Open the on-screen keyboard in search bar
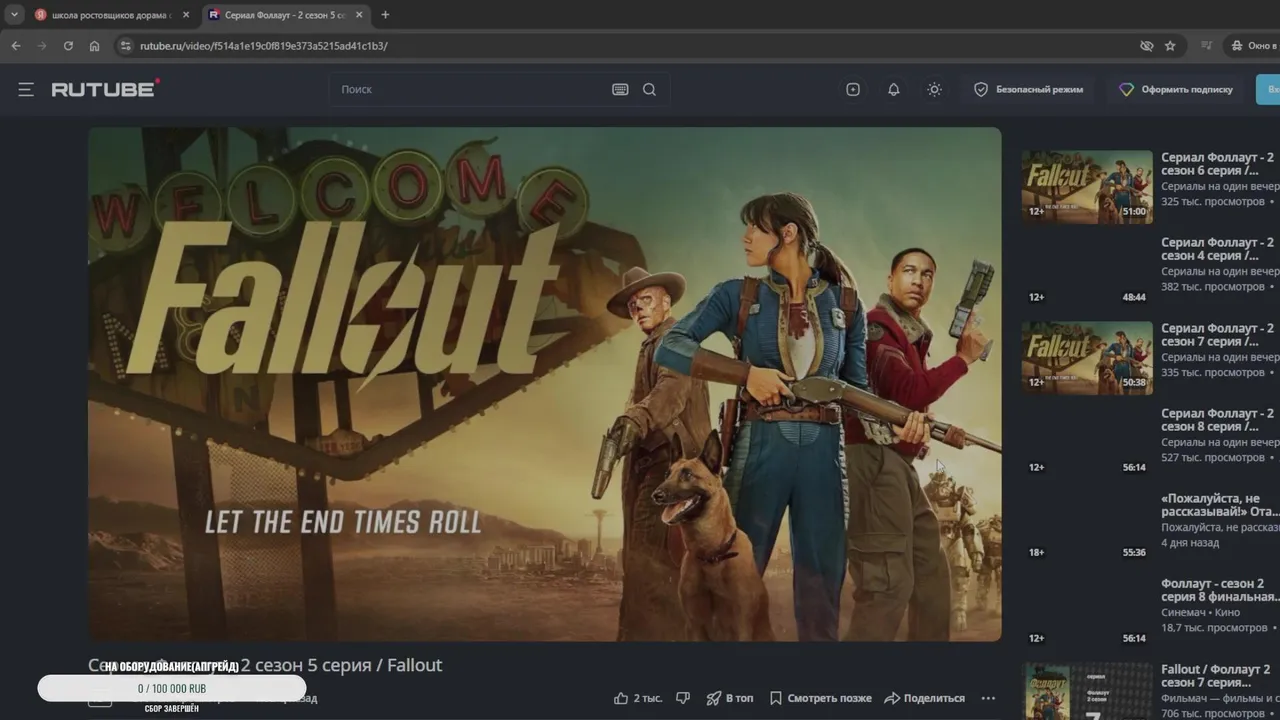Screen dimensions: 1280x720 click(620, 89)
